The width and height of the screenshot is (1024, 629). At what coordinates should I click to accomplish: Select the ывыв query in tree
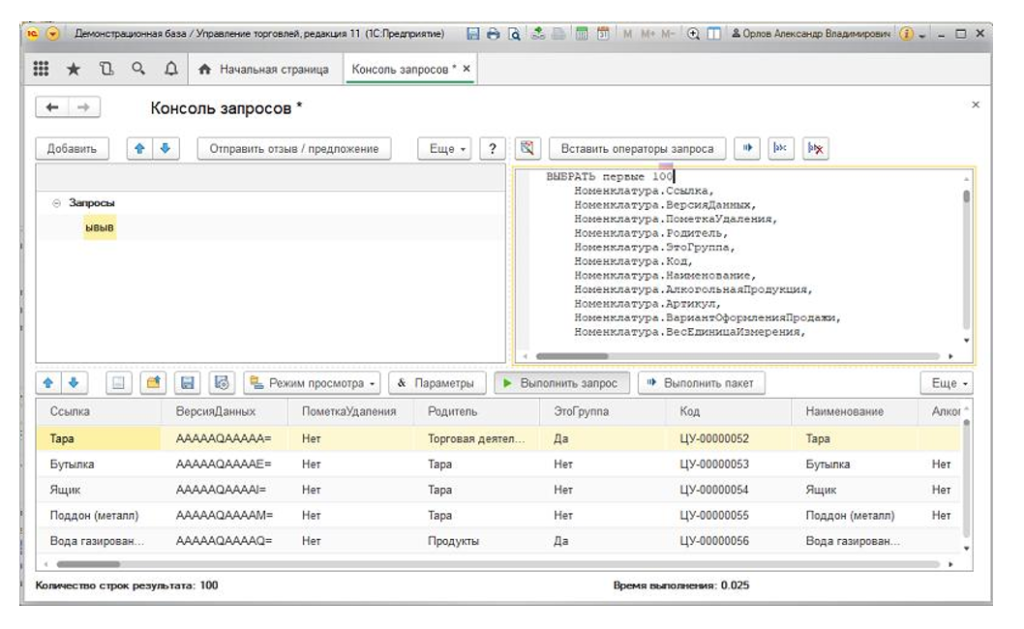[x=100, y=228]
